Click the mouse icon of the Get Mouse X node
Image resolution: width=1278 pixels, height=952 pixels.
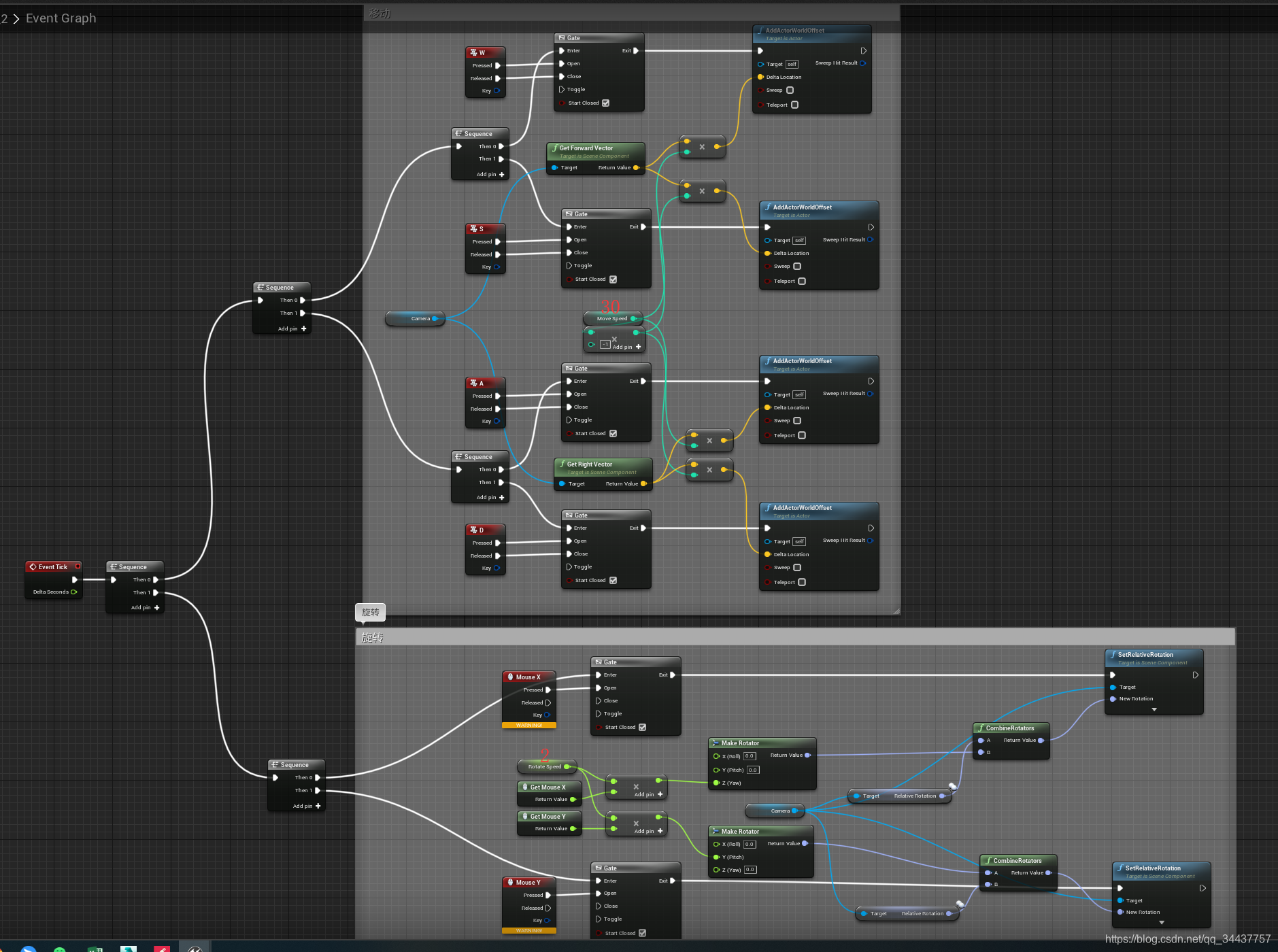click(x=525, y=787)
